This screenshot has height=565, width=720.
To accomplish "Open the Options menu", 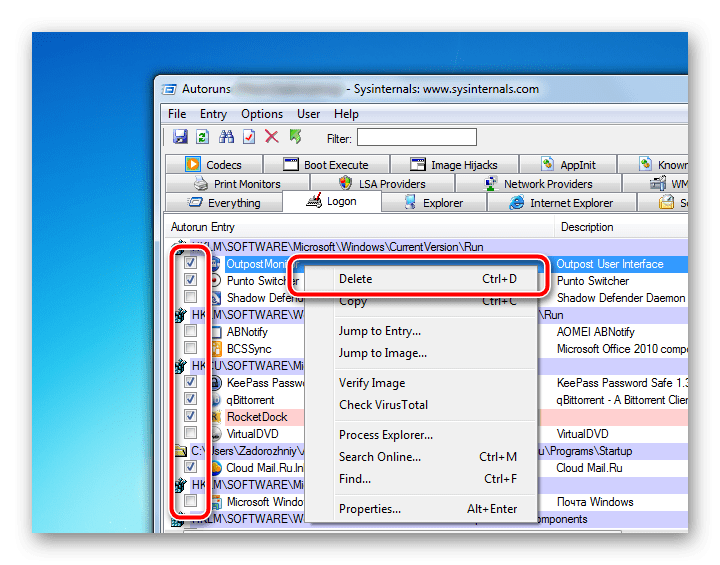I will pos(262,114).
